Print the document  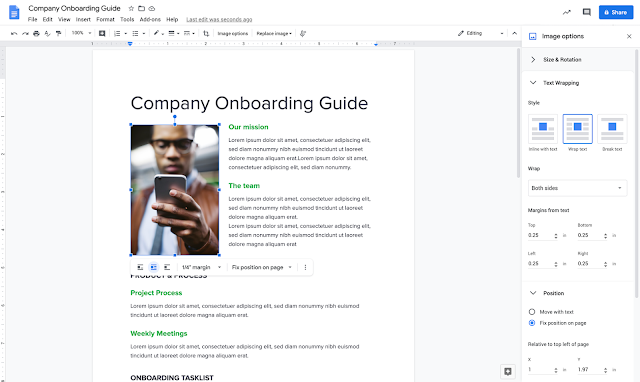(x=36, y=33)
